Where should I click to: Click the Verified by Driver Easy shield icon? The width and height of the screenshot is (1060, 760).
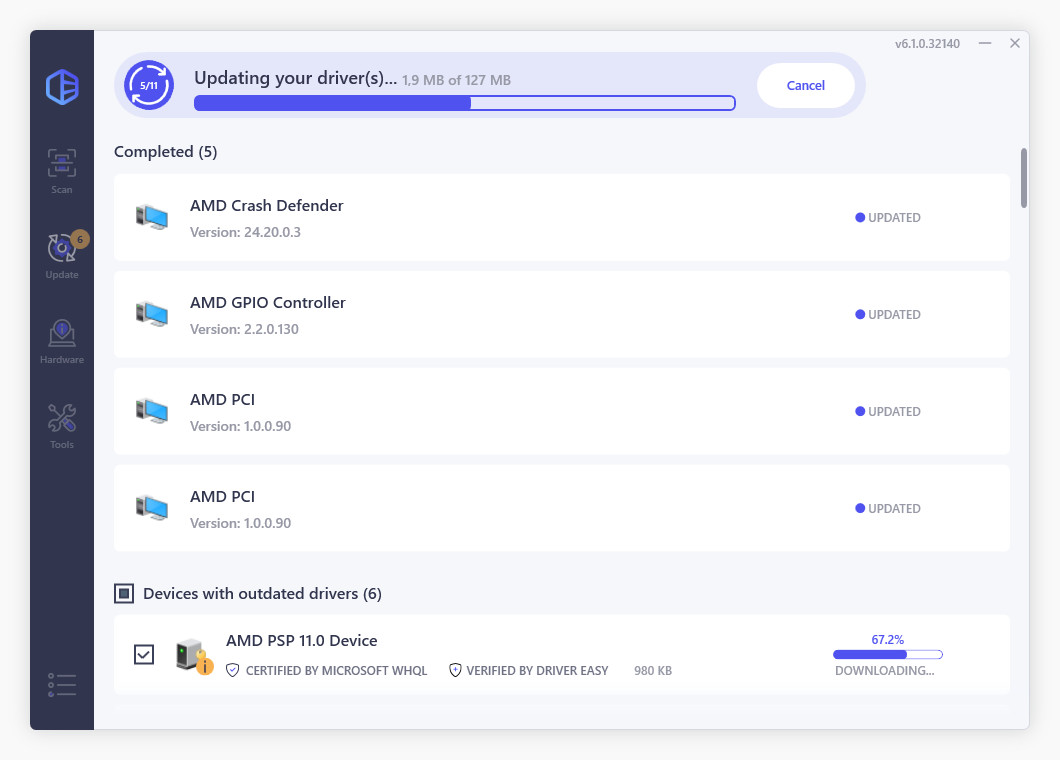pyautogui.click(x=455, y=670)
